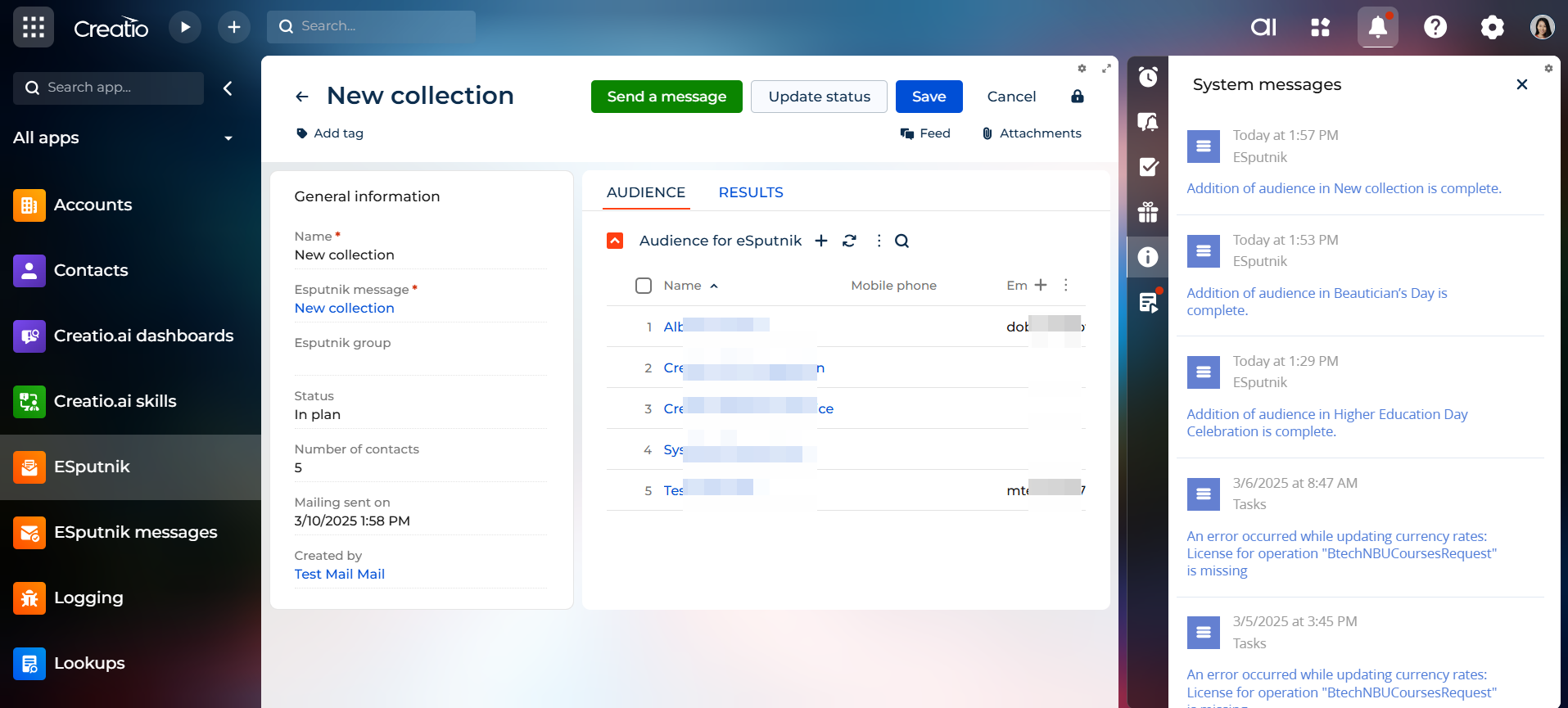Open reminders clock icon in notification panel
The image size is (1568, 708).
1148,77
